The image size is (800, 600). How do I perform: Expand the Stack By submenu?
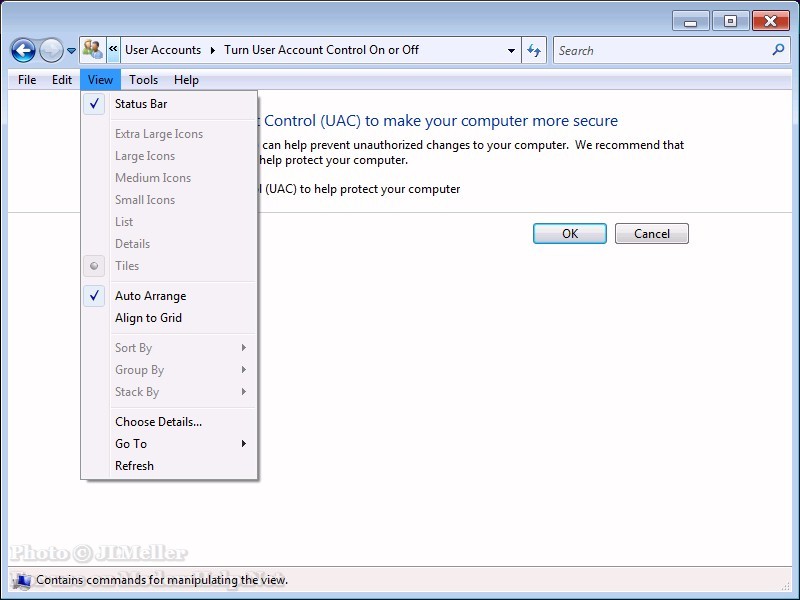click(x=169, y=392)
